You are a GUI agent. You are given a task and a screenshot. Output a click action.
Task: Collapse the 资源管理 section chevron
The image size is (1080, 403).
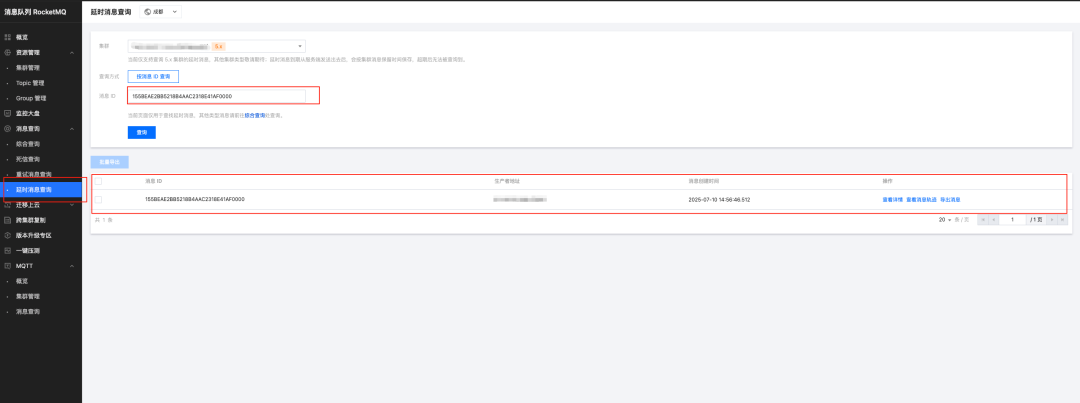point(72,52)
